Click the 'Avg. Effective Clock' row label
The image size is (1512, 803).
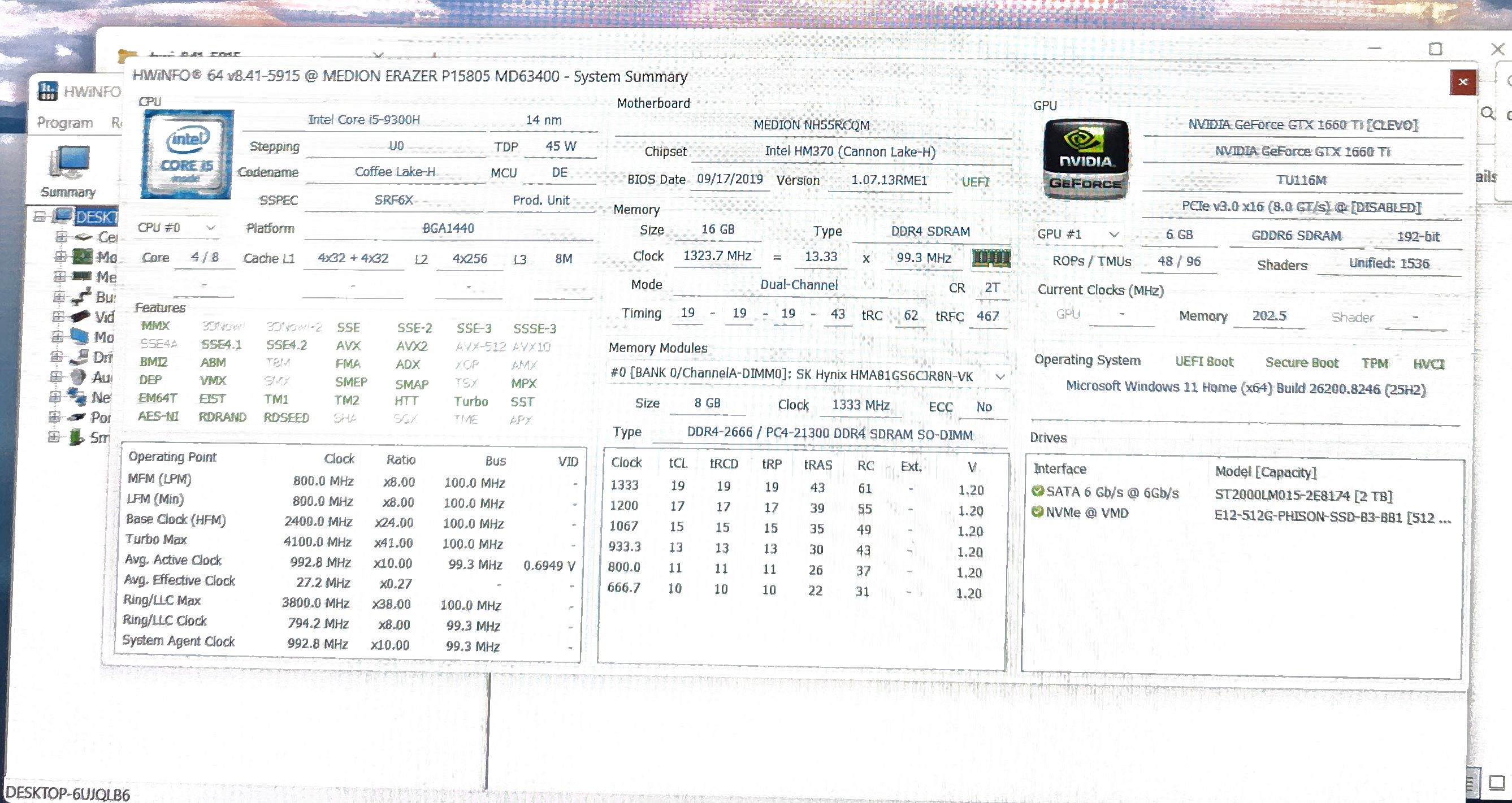click(x=179, y=580)
